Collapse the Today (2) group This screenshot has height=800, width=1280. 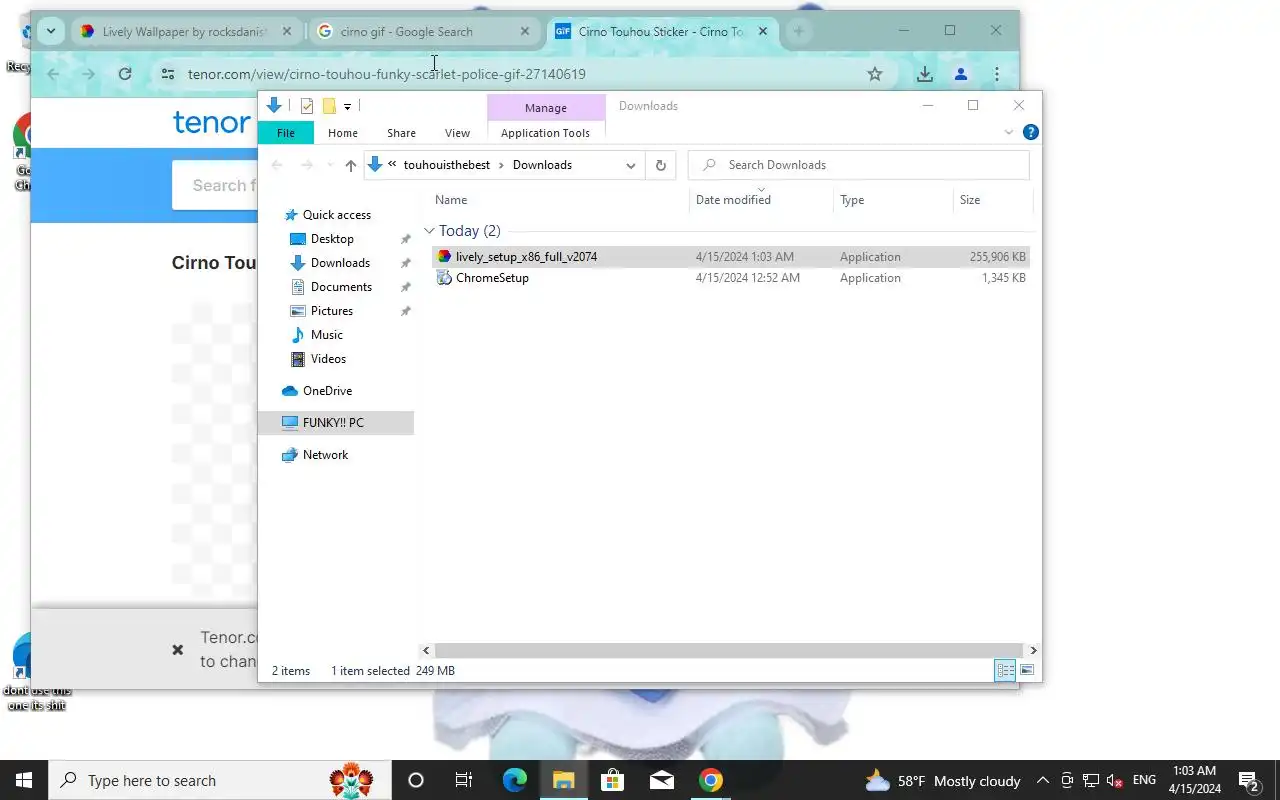click(x=429, y=231)
